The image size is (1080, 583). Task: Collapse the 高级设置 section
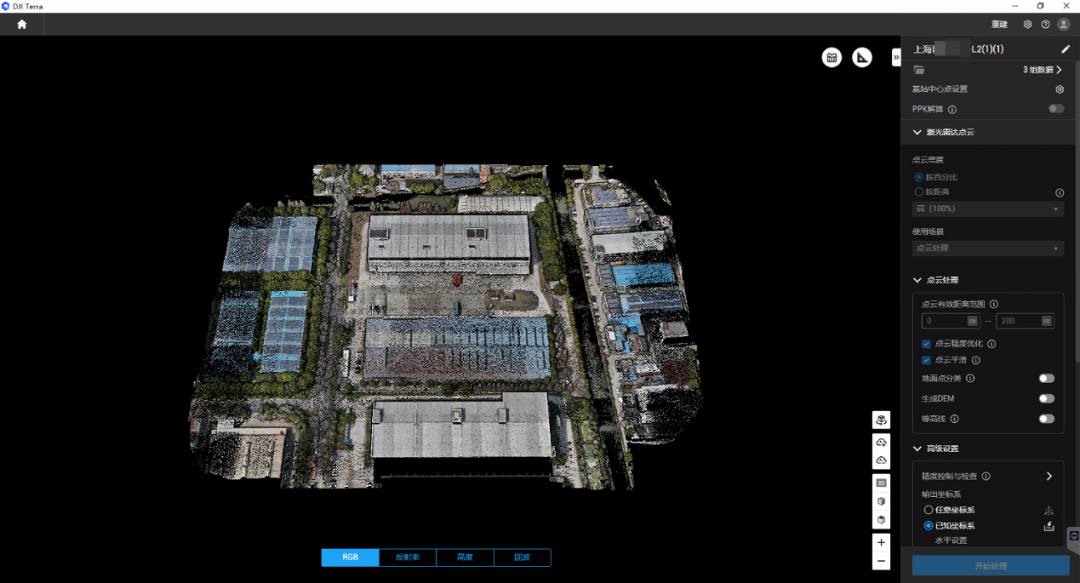pos(917,448)
